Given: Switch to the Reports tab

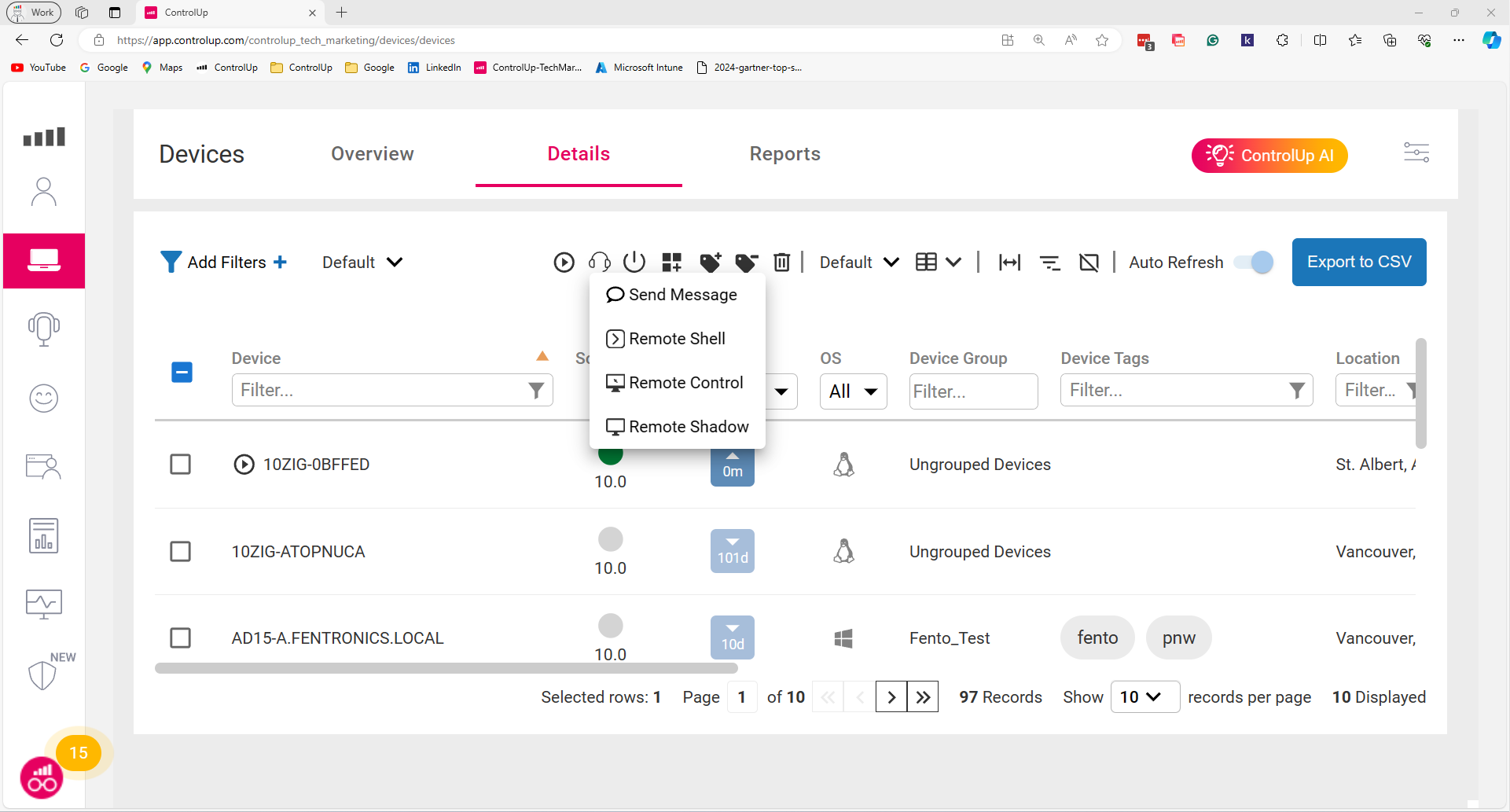Looking at the screenshot, I should point(784,154).
